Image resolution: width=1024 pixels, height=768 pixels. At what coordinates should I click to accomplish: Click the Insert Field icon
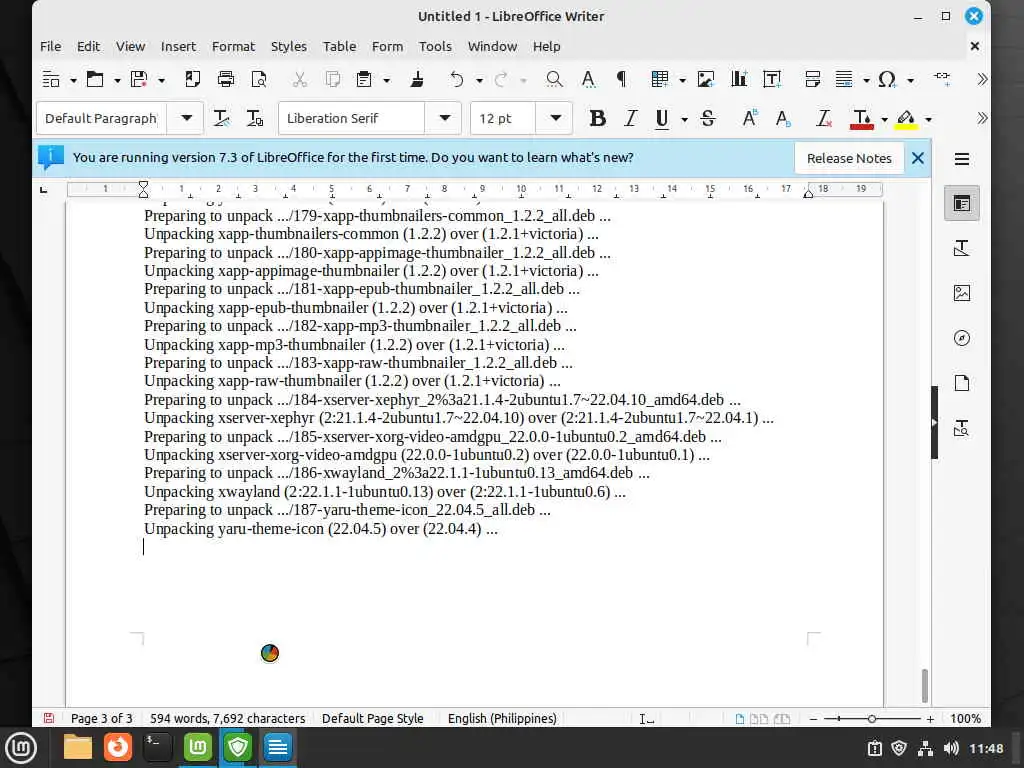click(844, 80)
